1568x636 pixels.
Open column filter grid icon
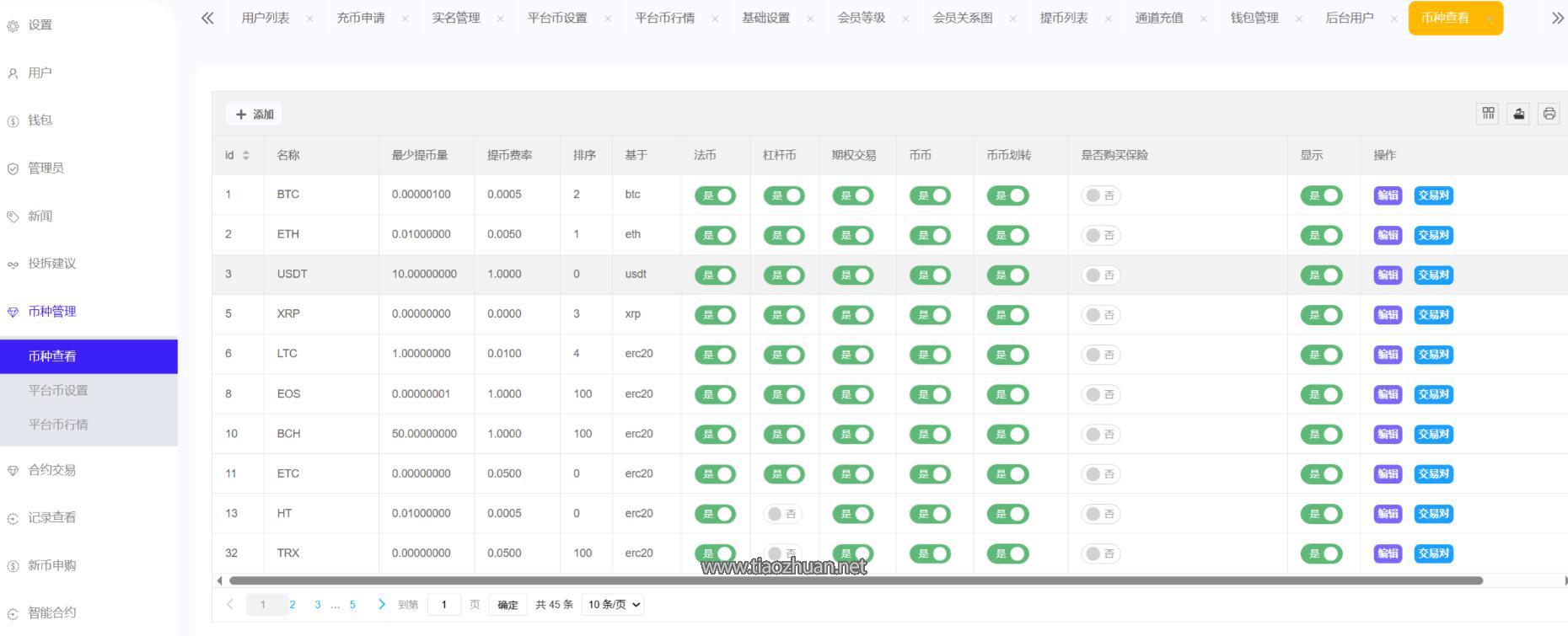coord(1489,114)
